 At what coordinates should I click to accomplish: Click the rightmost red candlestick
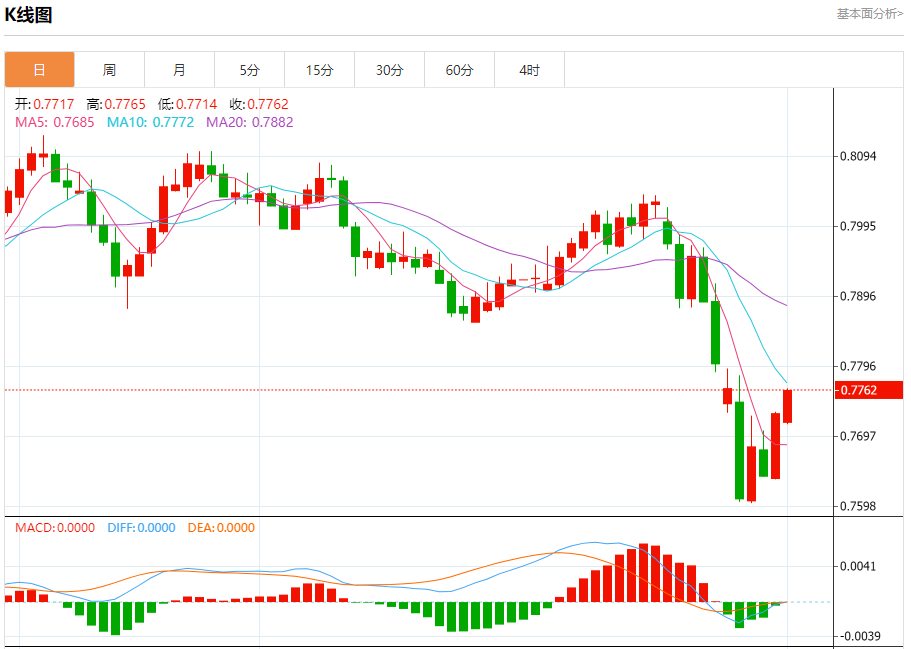point(787,406)
